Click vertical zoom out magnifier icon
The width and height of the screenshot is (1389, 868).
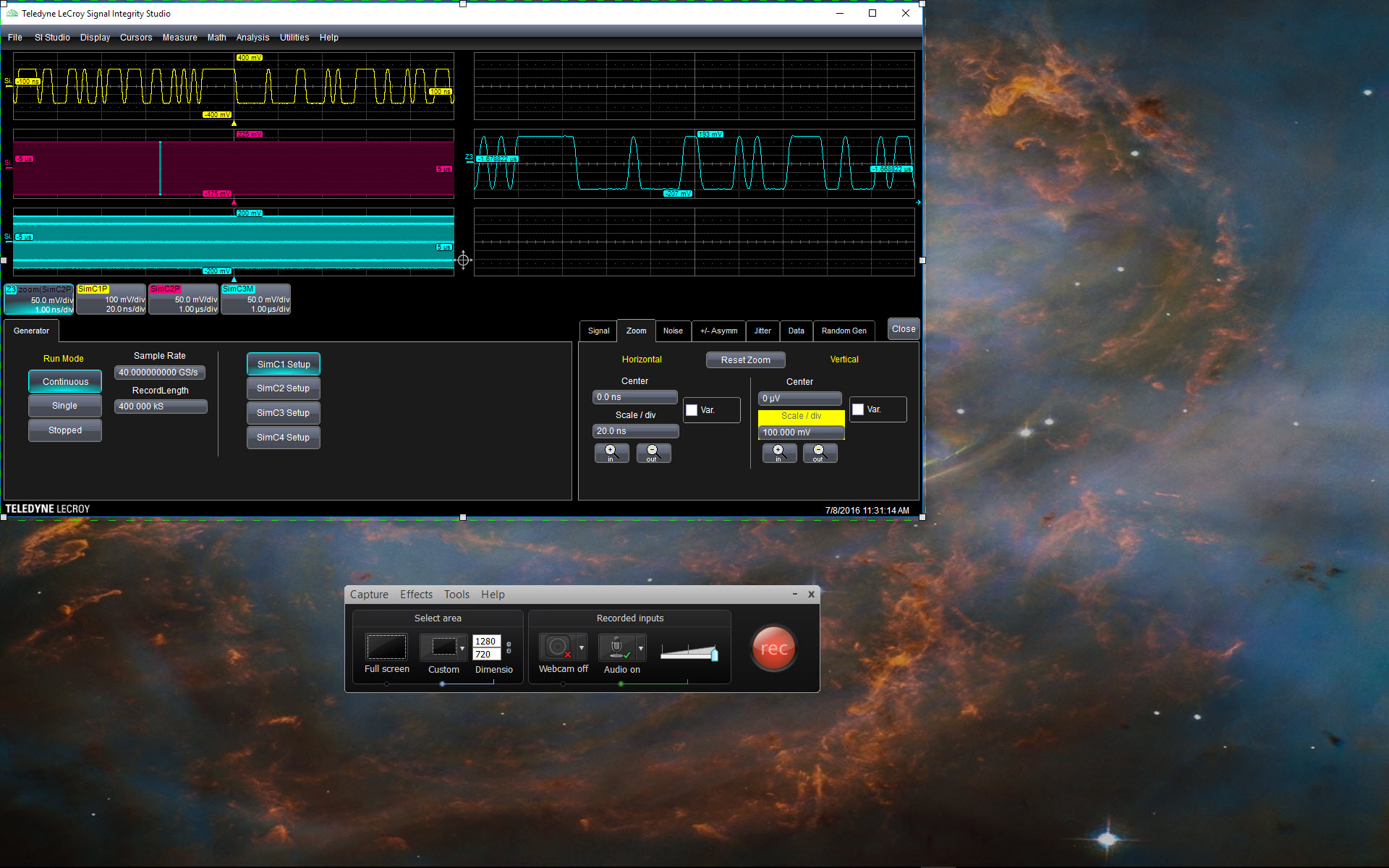tap(820, 453)
